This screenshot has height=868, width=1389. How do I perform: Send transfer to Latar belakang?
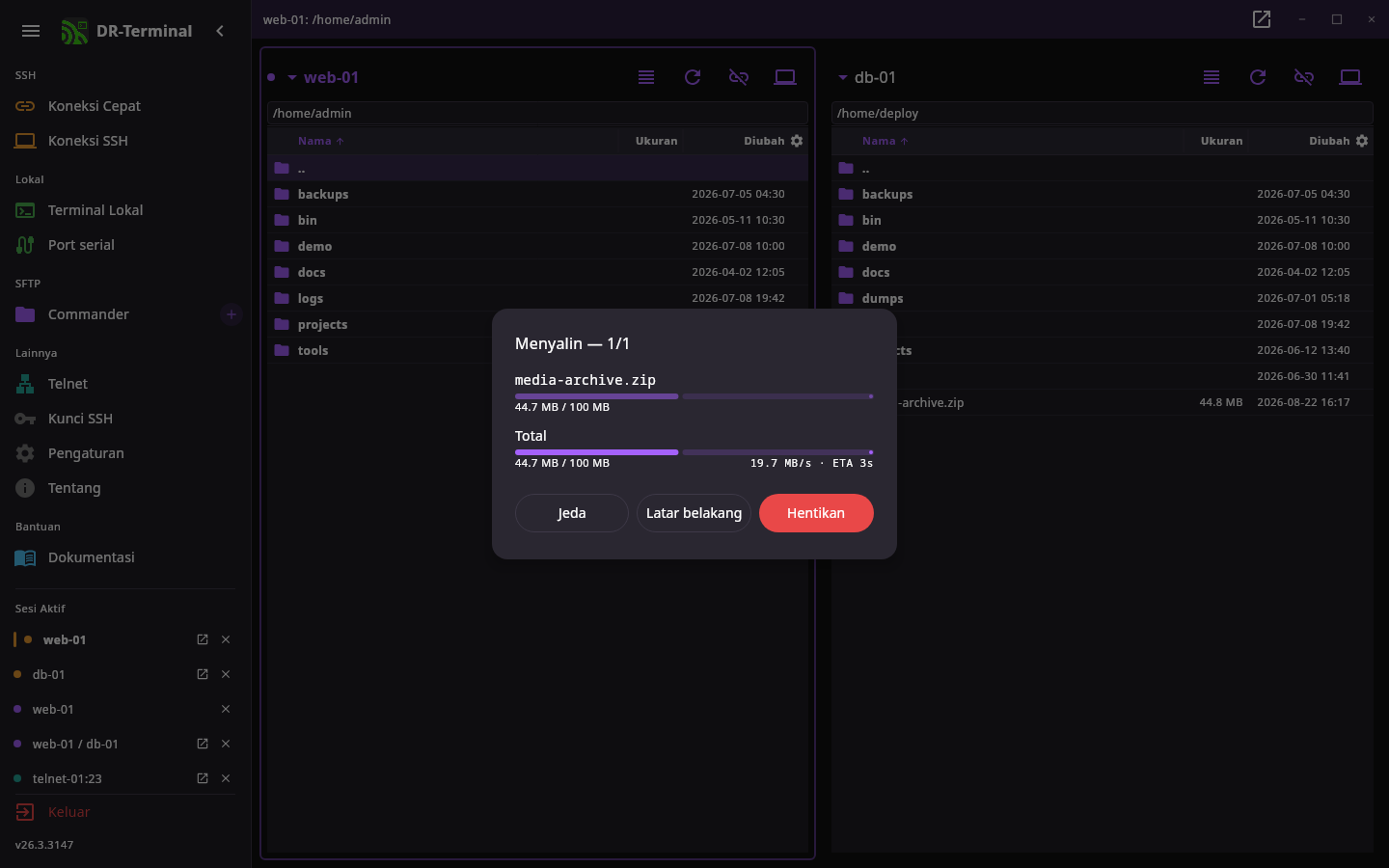[x=694, y=513]
